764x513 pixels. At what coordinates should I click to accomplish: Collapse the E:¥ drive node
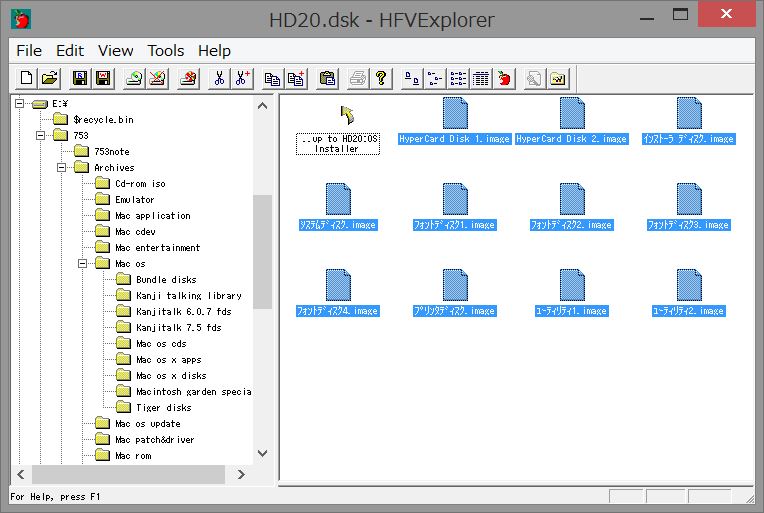(x=19, y=103)
